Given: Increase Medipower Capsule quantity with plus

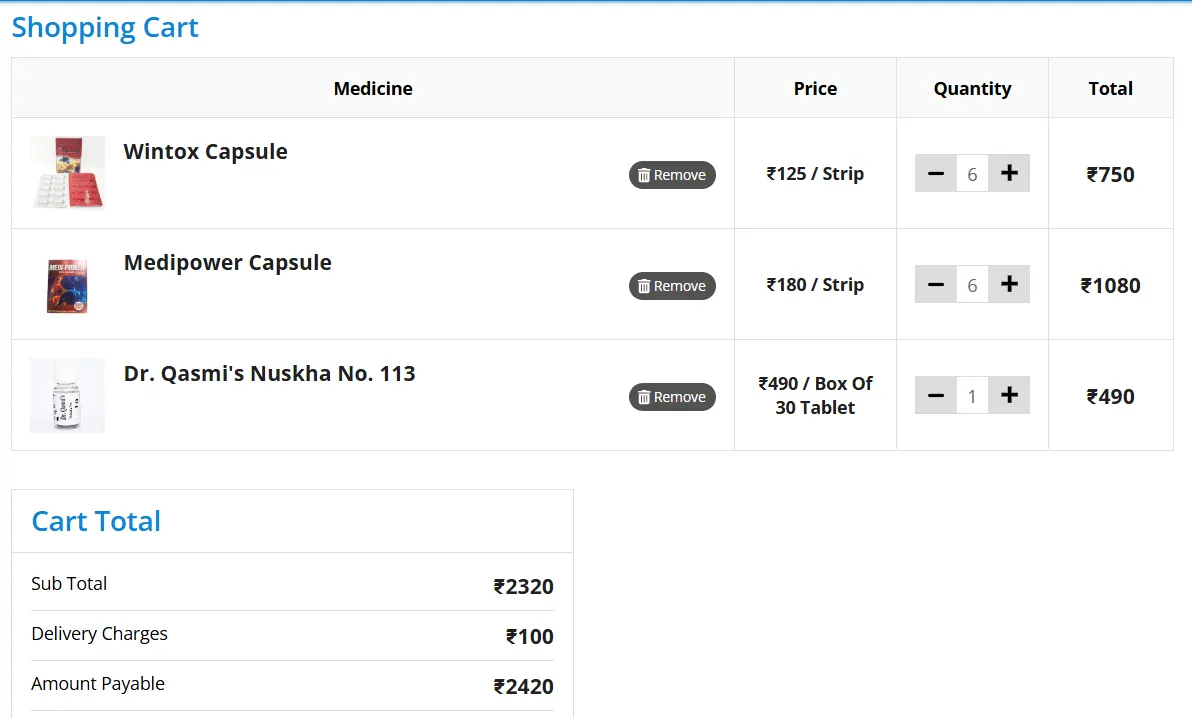Looking at the screenshot, I should point(1009,285).
